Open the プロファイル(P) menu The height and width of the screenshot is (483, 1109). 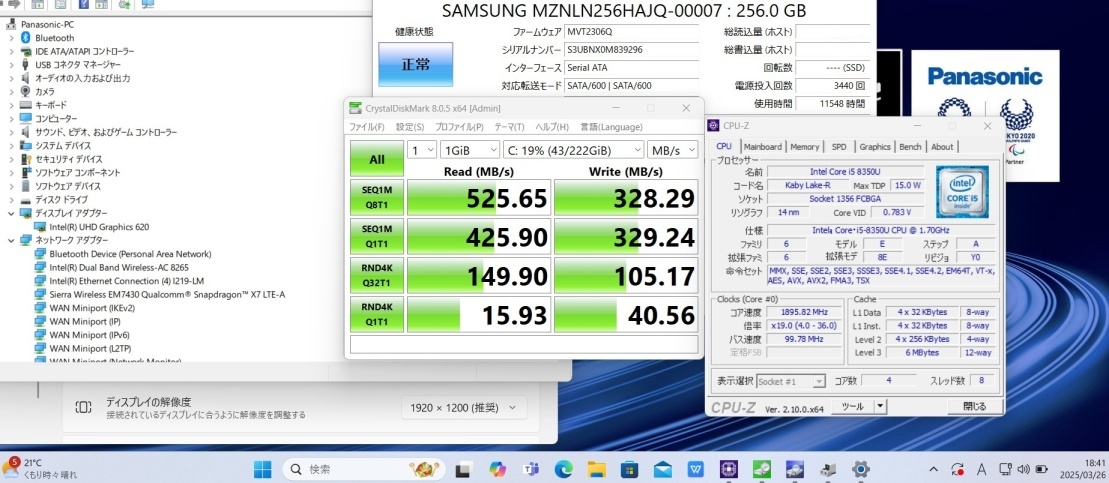coord(459,127)
